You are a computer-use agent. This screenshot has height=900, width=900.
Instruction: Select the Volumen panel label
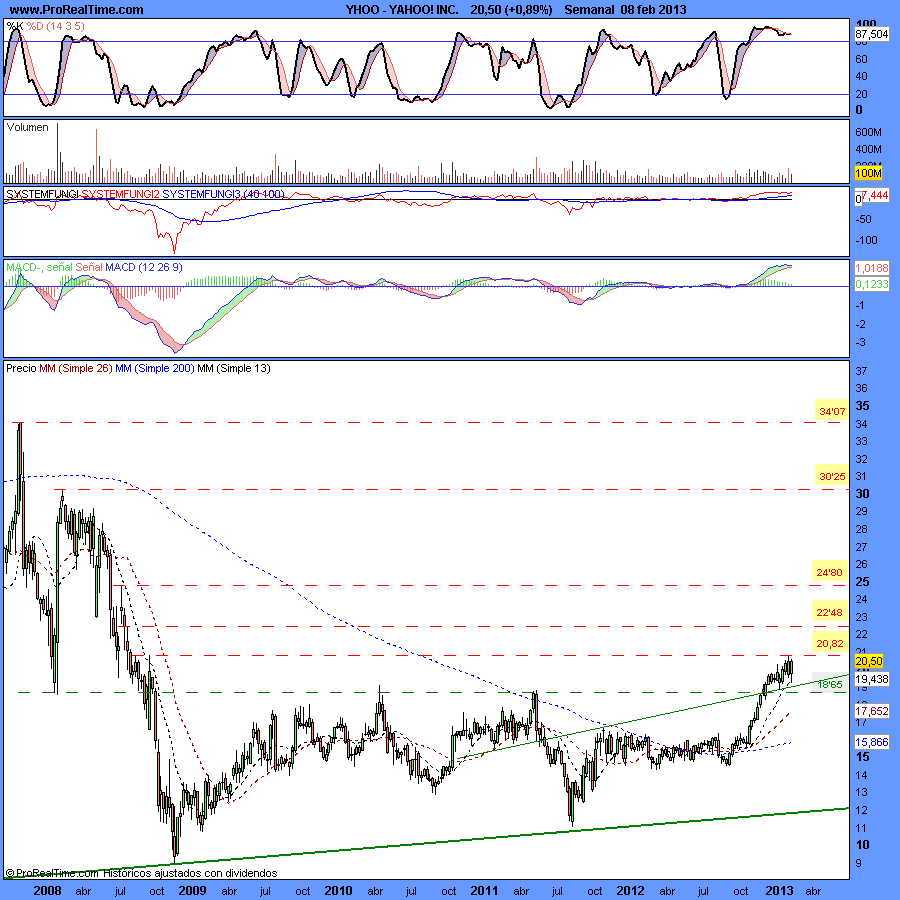click(28, 127)
